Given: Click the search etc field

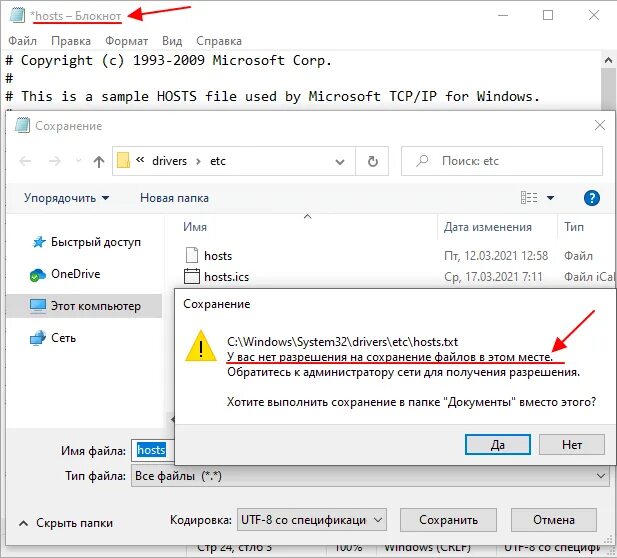Looking at the screenshot, I should coord(502,161).
